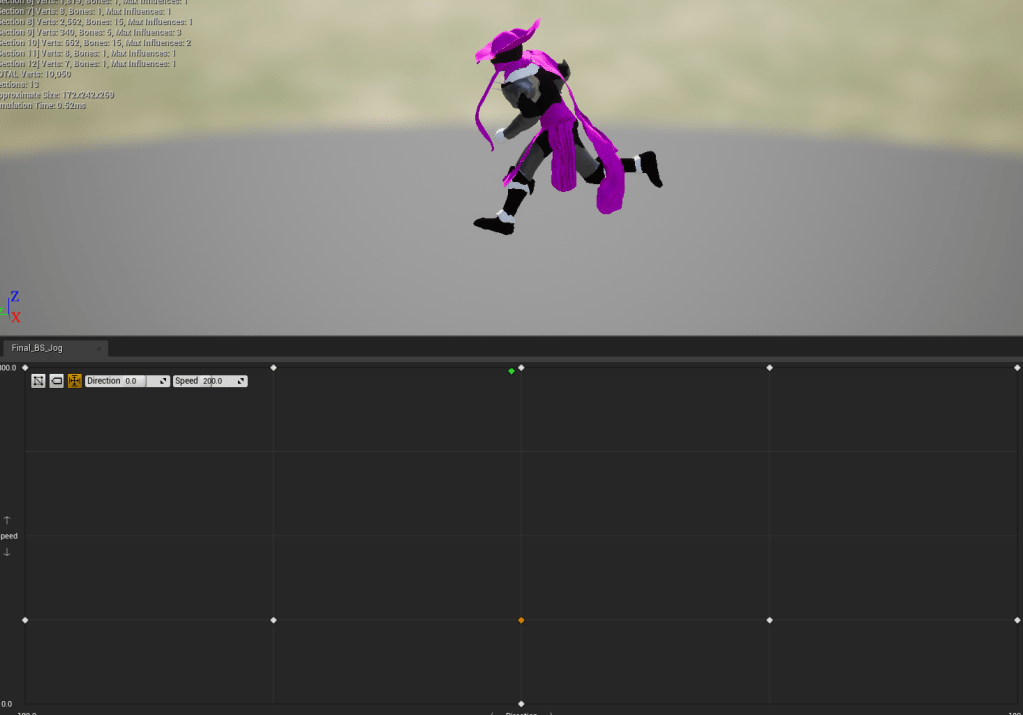Select the bottom-center white sample diamond
This screenshot has width=1023, height=715.
pyautogui.click(x=521, y=704)
